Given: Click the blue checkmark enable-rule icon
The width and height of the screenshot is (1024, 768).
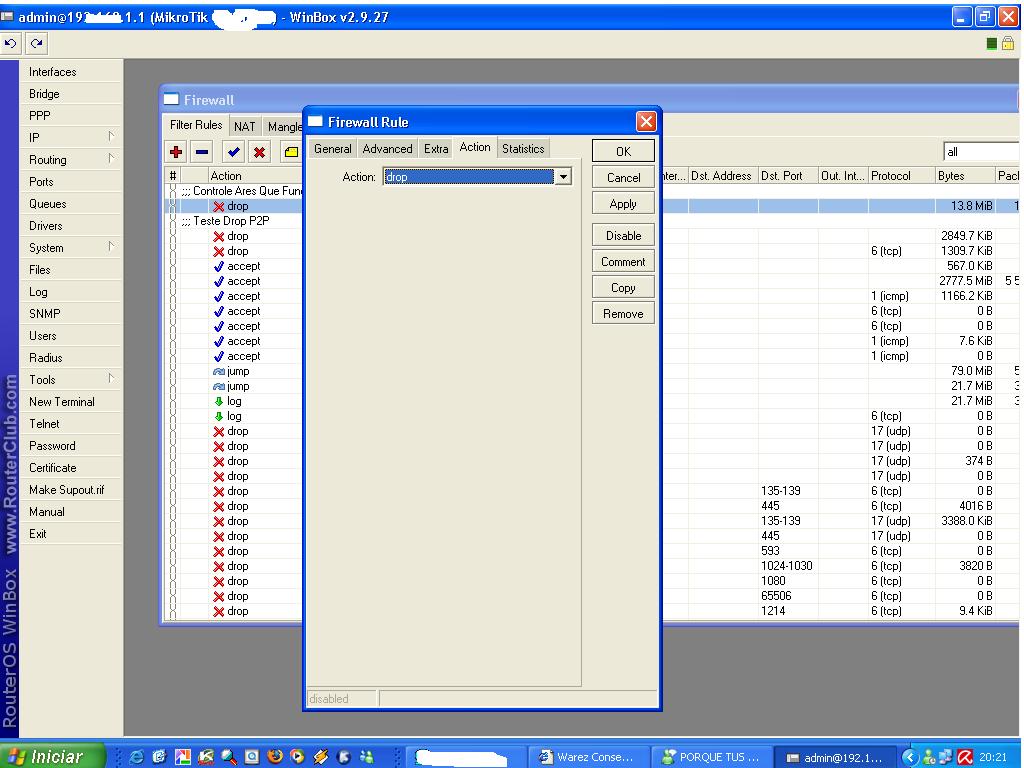Looking at the screenshot, I should coord(234,152).
